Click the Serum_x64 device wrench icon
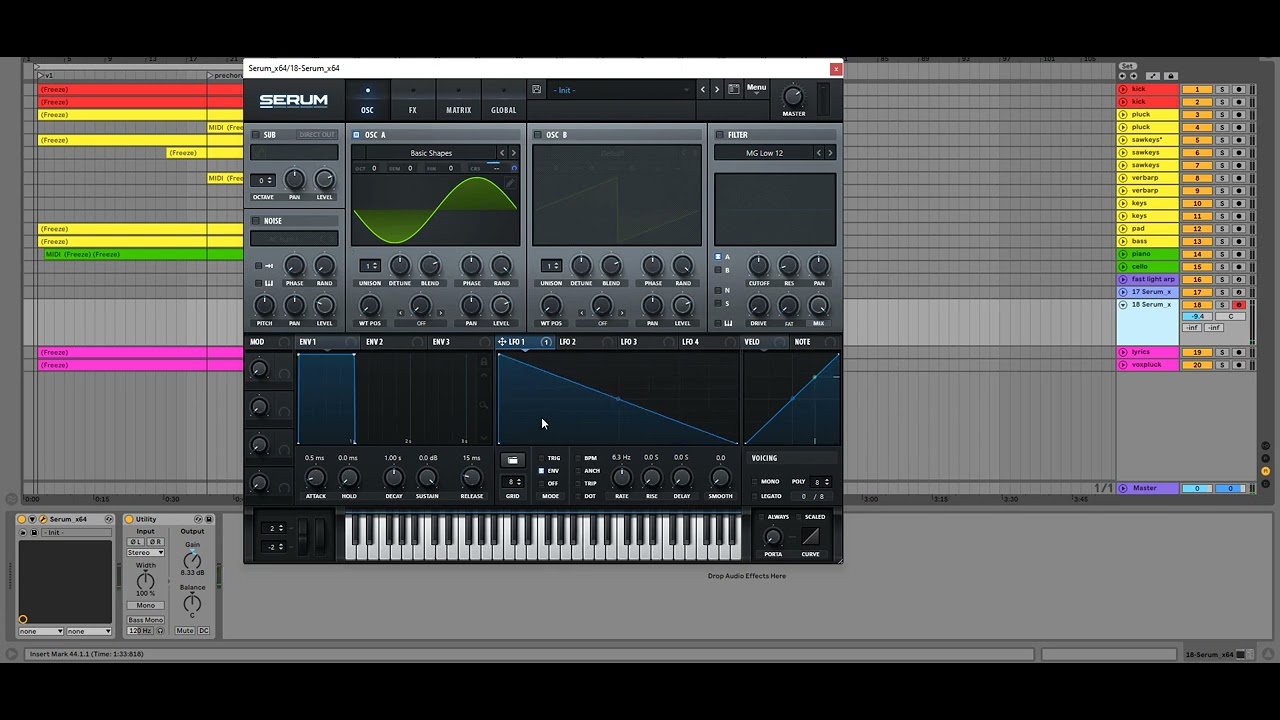Viewport: 1280px width, 720px height. [x=43, y=519]
